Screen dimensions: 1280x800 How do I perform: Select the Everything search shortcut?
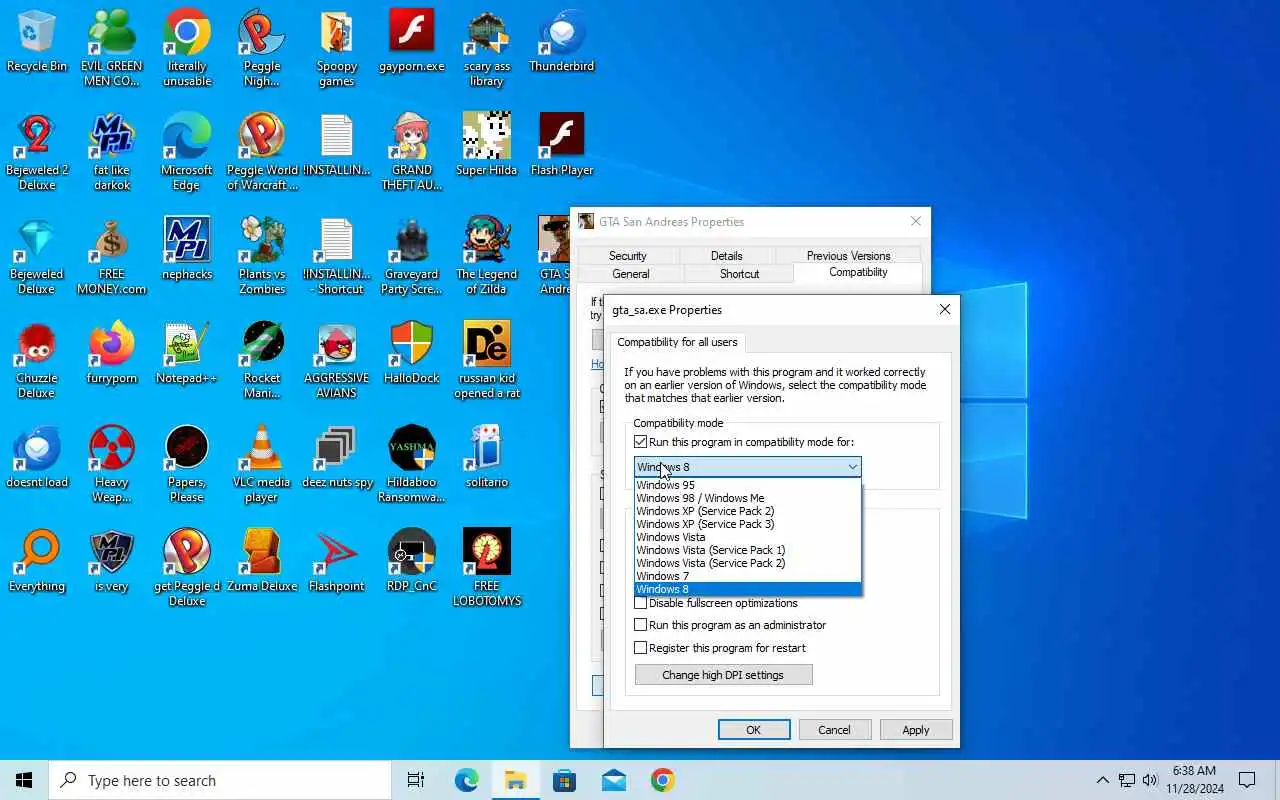click(37, 561)
